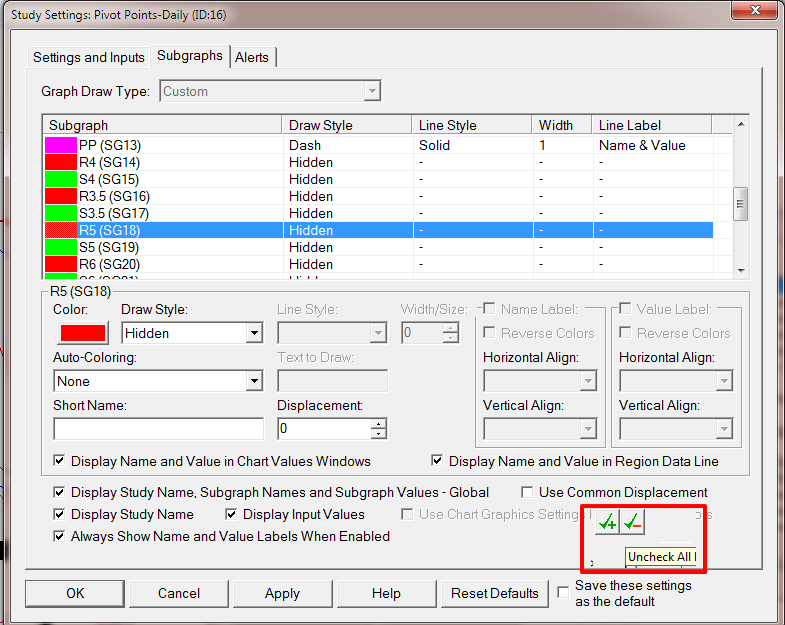Click the Draw Style column header
This screenshot has width=785, height=625.
coord(347,125)
